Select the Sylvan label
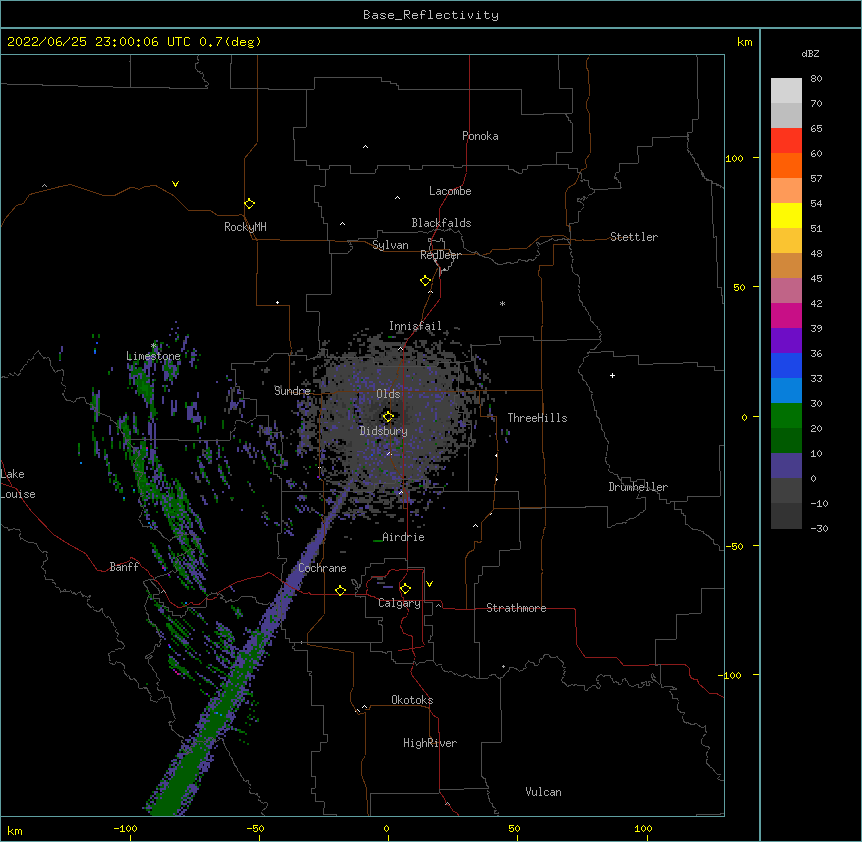This screenshot has height=842, width=862. pyautogui.click(x=390, y=245)
